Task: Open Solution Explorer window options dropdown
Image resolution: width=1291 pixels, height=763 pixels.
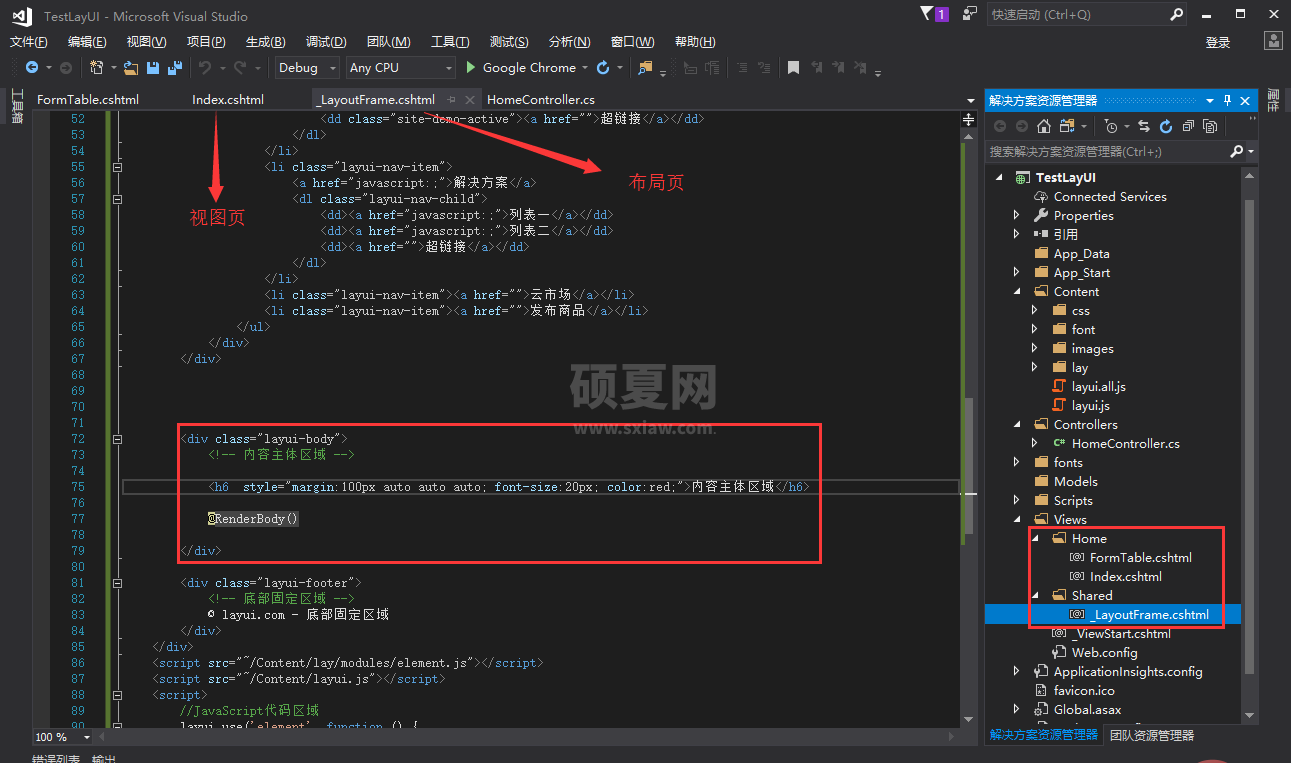Action: (x=1210, y=100)
